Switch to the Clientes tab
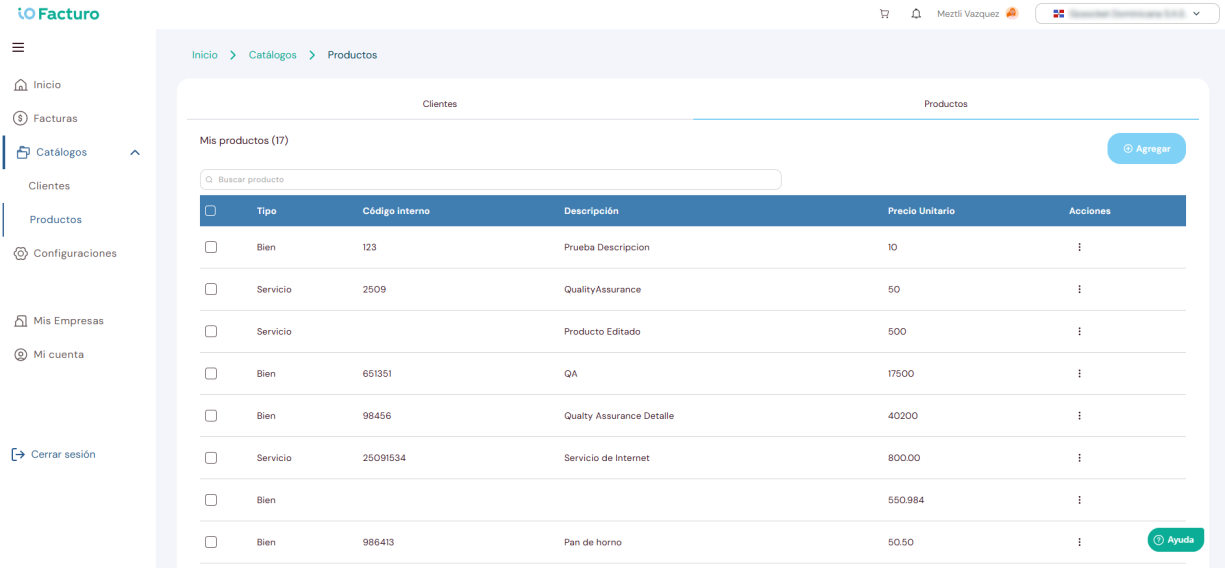Image resolution: width=1225 pixels, height=568 pixels. click(440, 104)
